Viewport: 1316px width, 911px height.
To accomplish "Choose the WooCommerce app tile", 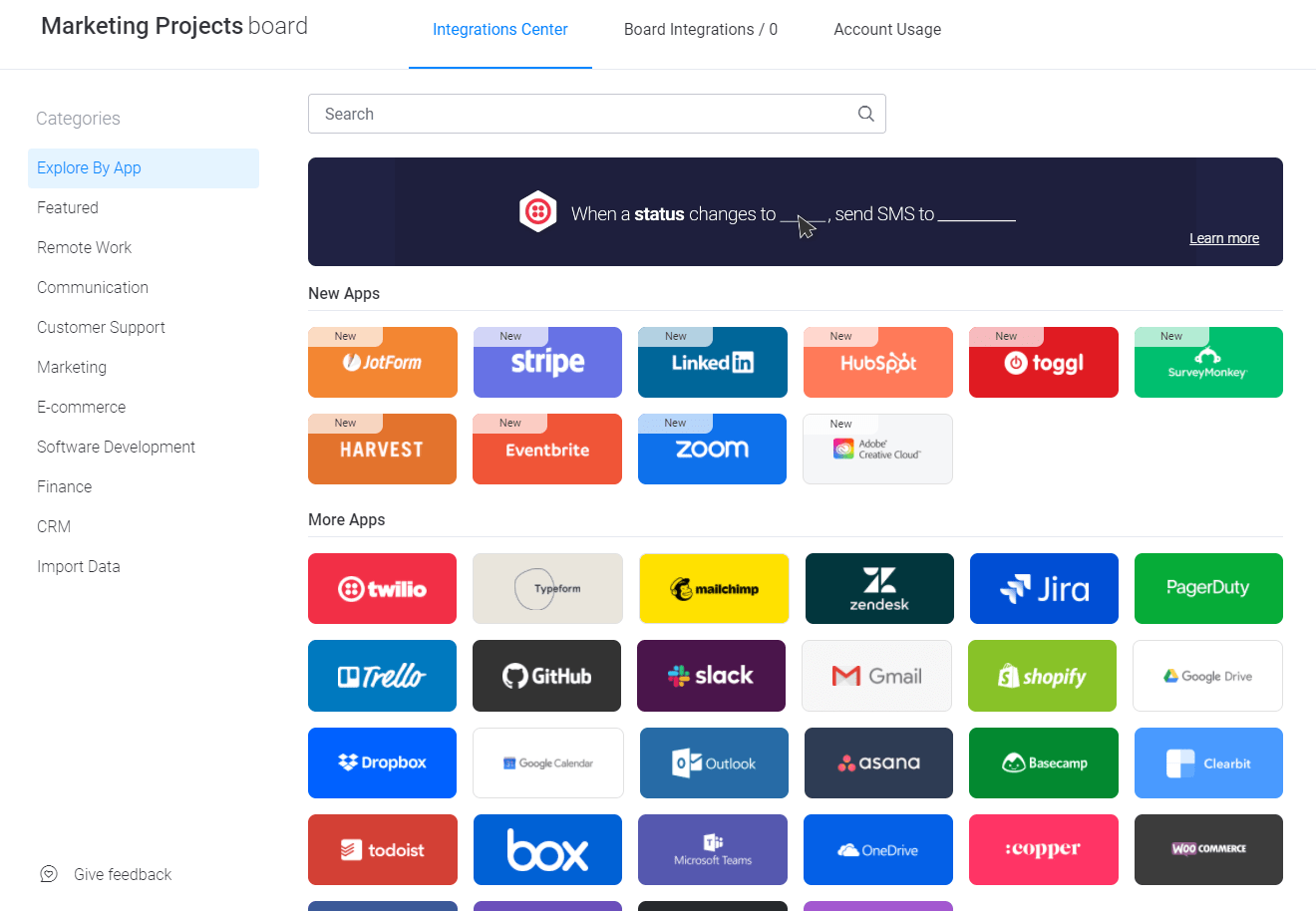I will coord(1208,849).
